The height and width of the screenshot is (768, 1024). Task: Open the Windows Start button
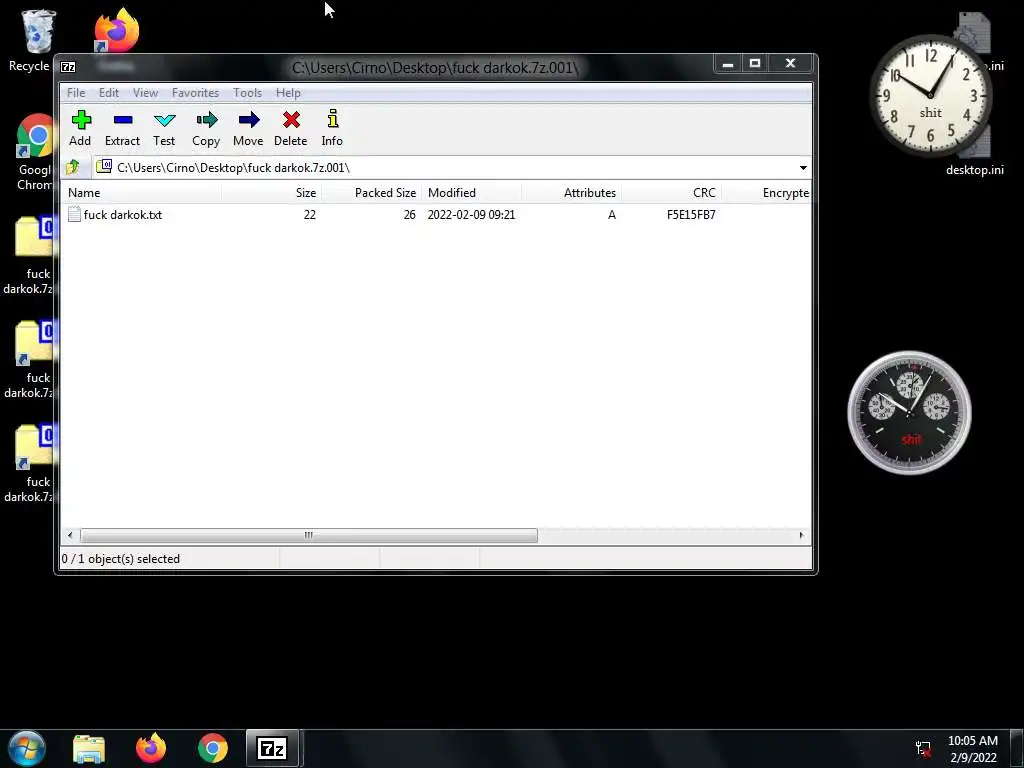pos(27,748)
